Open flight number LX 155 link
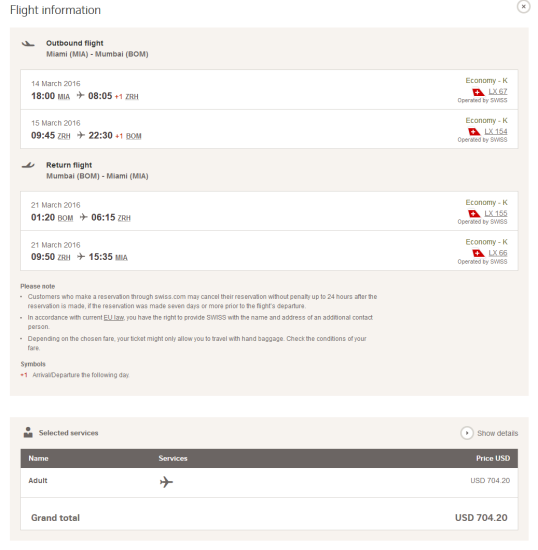538x550 pixels. 496,214
